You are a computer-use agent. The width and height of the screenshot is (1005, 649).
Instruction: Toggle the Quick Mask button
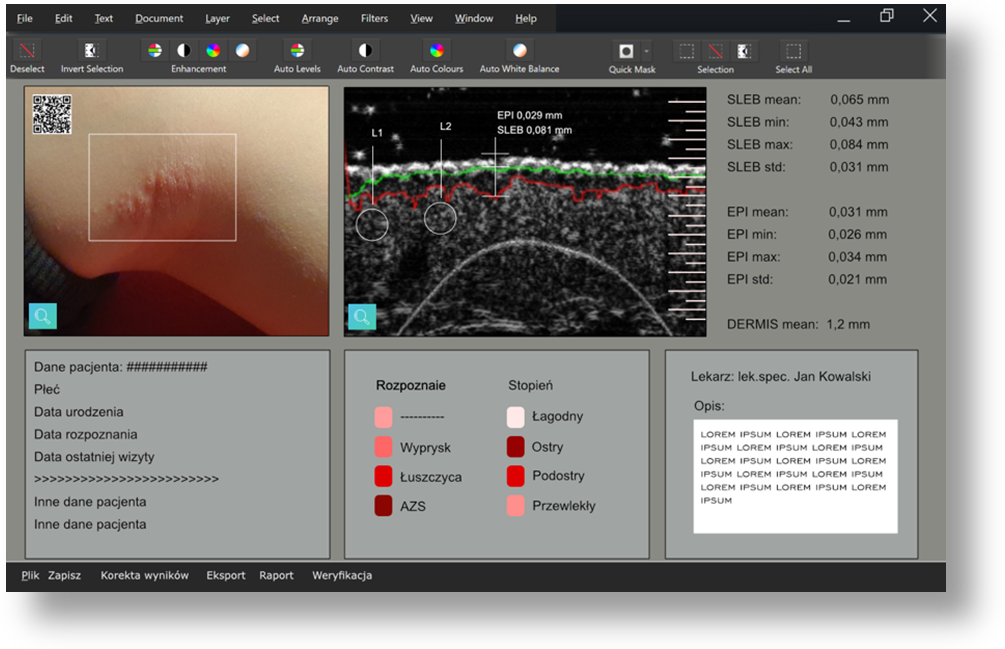626,51
